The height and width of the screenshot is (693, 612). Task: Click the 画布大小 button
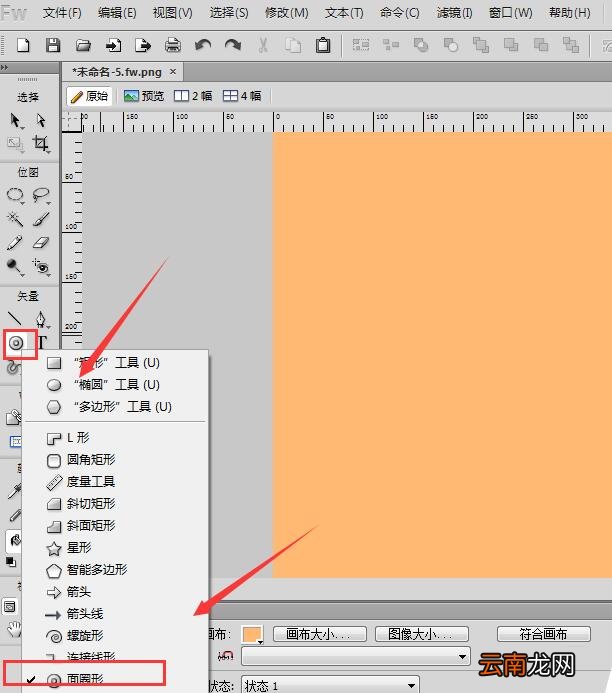point(319,634)
